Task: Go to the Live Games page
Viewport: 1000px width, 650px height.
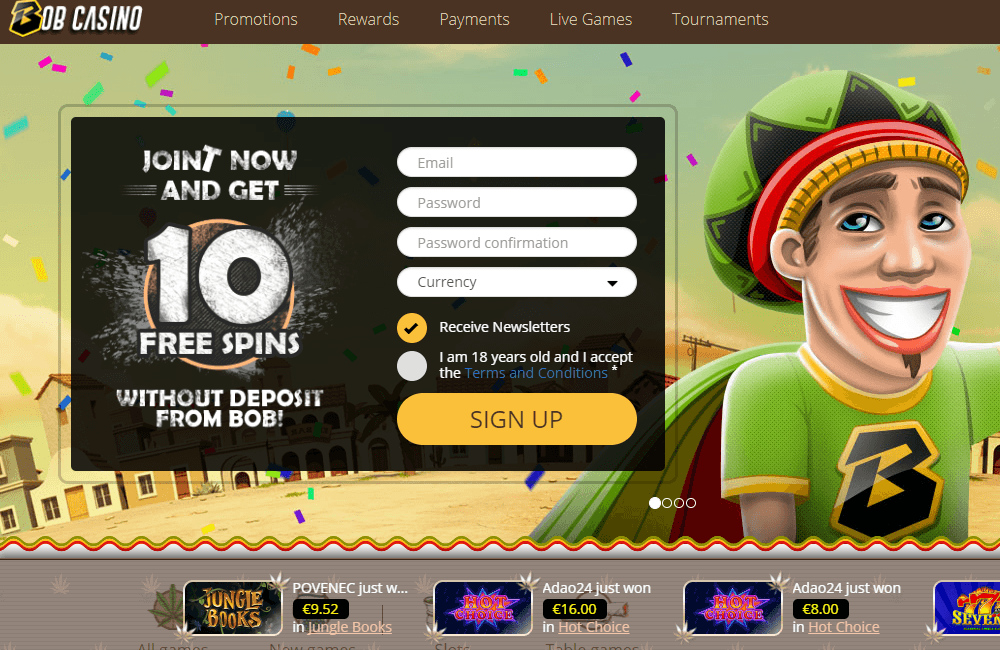Action: (x=591, y=20)
